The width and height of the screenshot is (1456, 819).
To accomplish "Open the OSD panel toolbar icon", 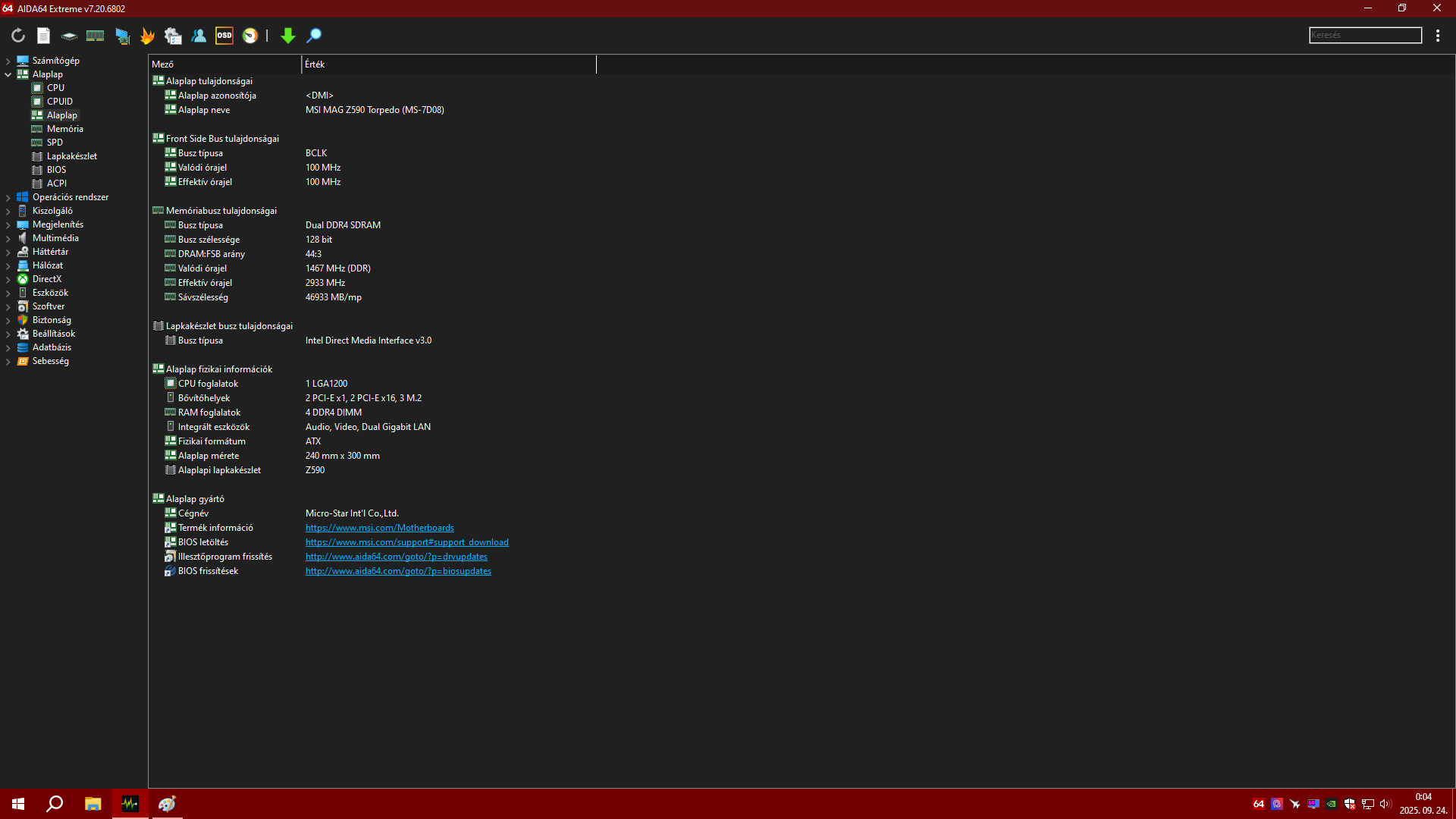I will 224,36.
